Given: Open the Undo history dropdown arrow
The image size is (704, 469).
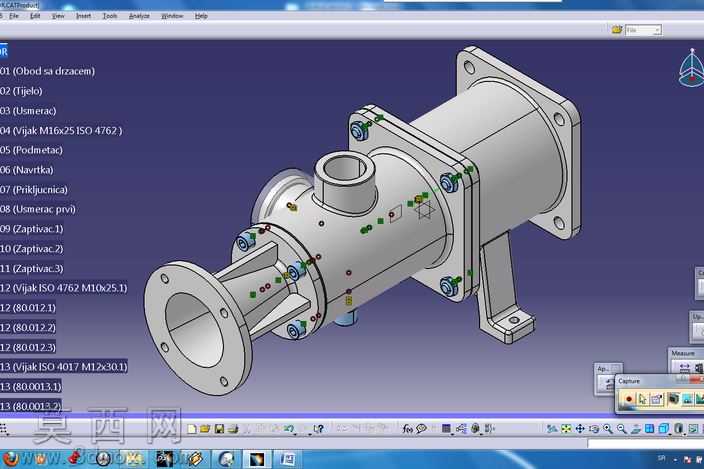Looking at the screenshot, I should click(295, 434).
